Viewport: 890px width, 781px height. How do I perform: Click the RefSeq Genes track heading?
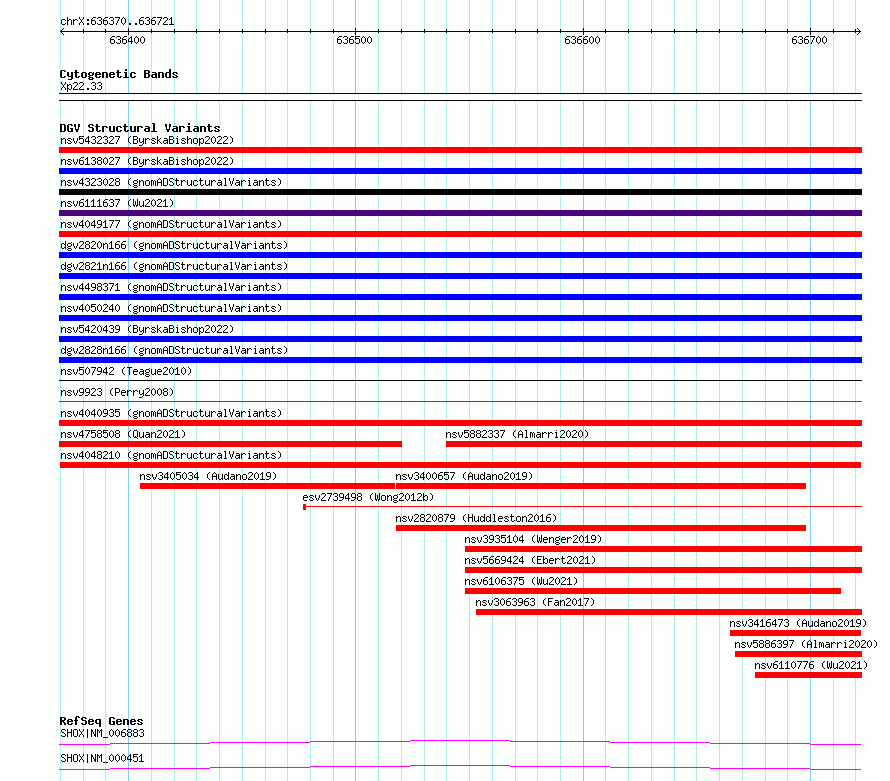[101, 721]
